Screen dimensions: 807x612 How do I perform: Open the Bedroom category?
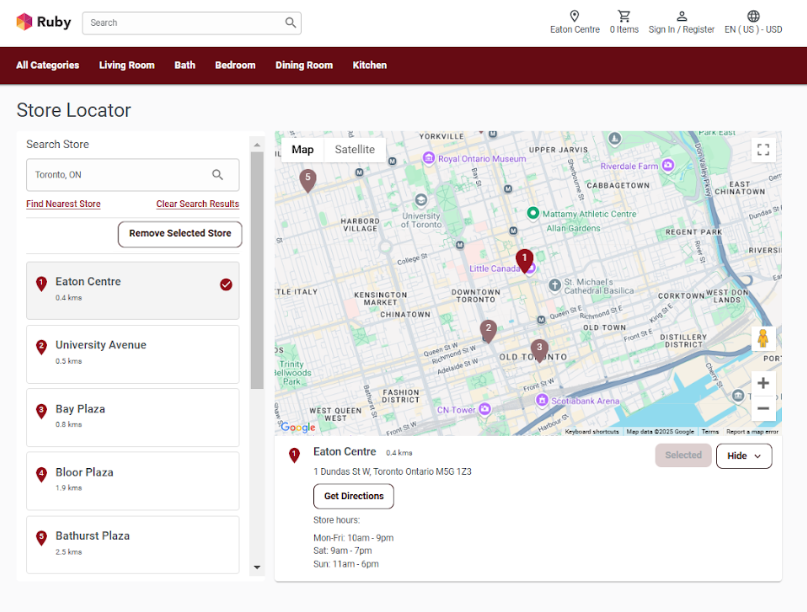(x=235, y=65)
